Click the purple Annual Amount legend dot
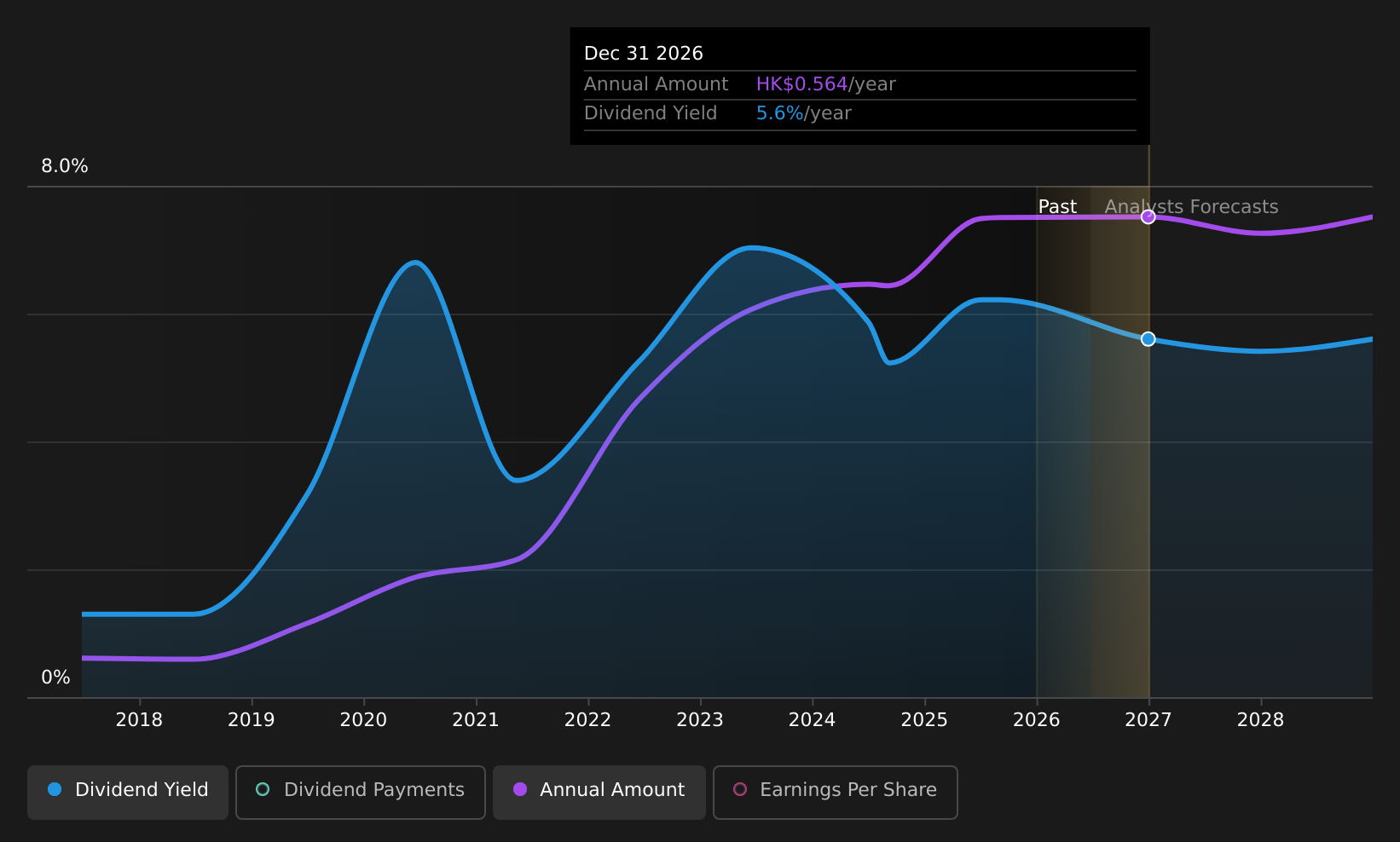The width and height of the screenshot is (1400, 842). 520,789
